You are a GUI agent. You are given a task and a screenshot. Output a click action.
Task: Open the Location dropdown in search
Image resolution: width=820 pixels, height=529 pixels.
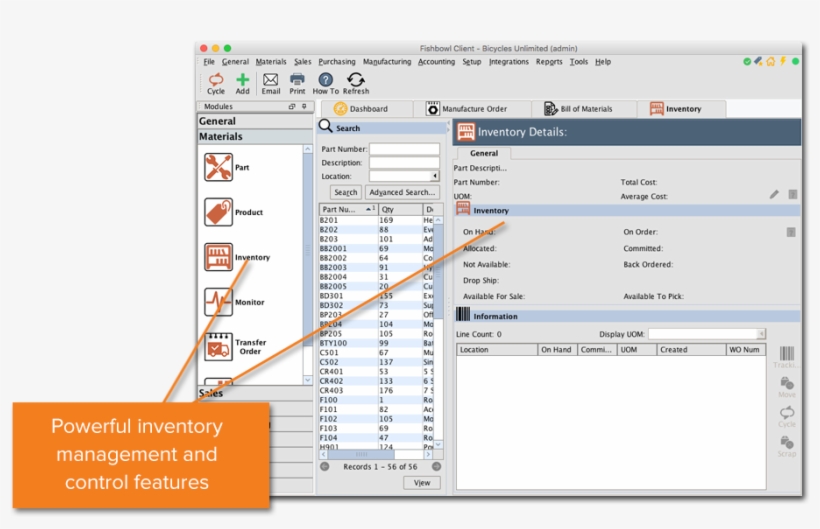tap(435, 176)
